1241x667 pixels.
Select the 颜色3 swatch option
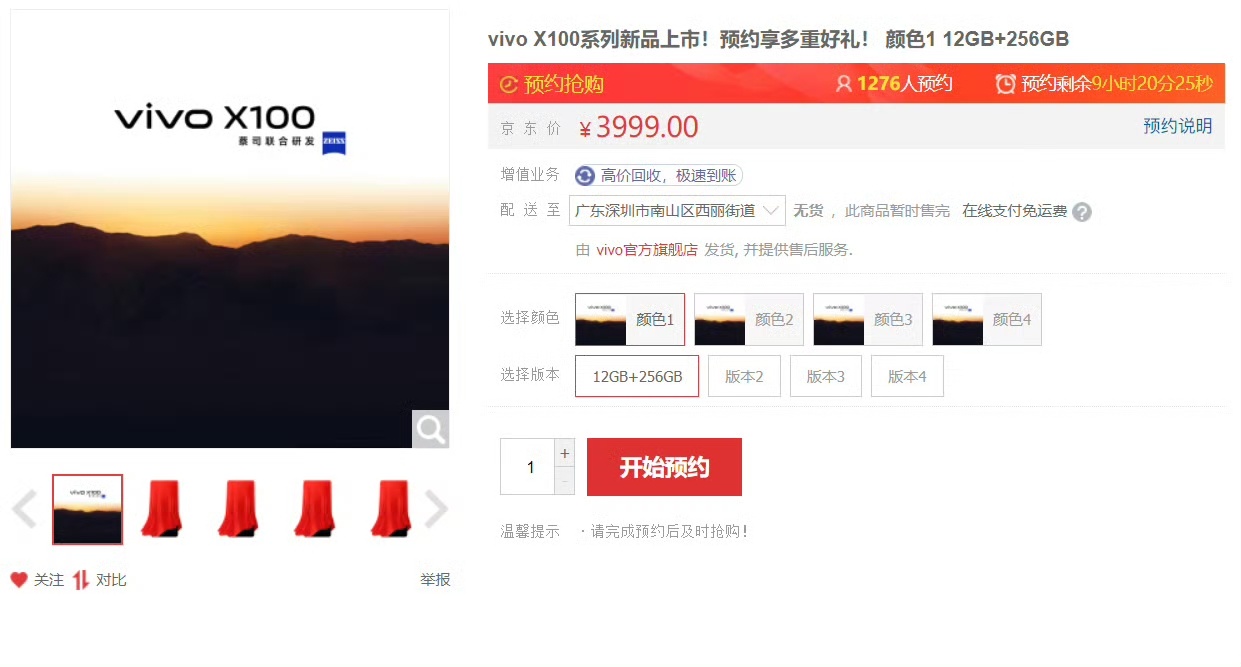868,319
